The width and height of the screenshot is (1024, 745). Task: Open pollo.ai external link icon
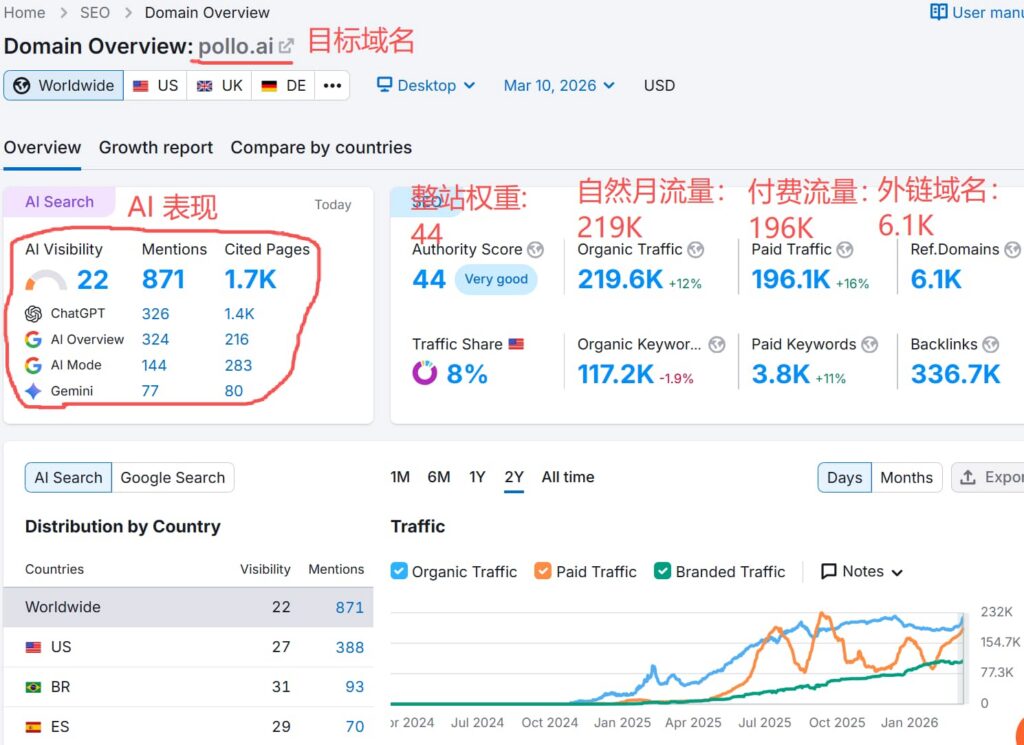coord(286,46)
